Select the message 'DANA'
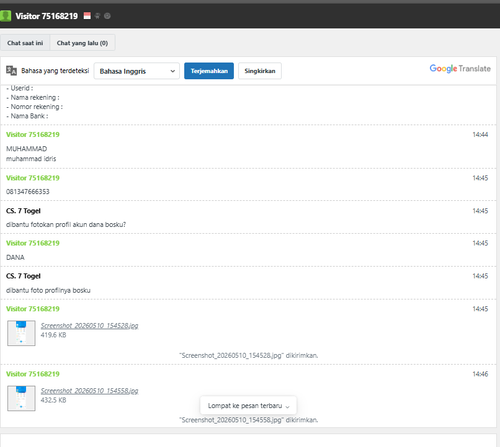 (15, 257)
